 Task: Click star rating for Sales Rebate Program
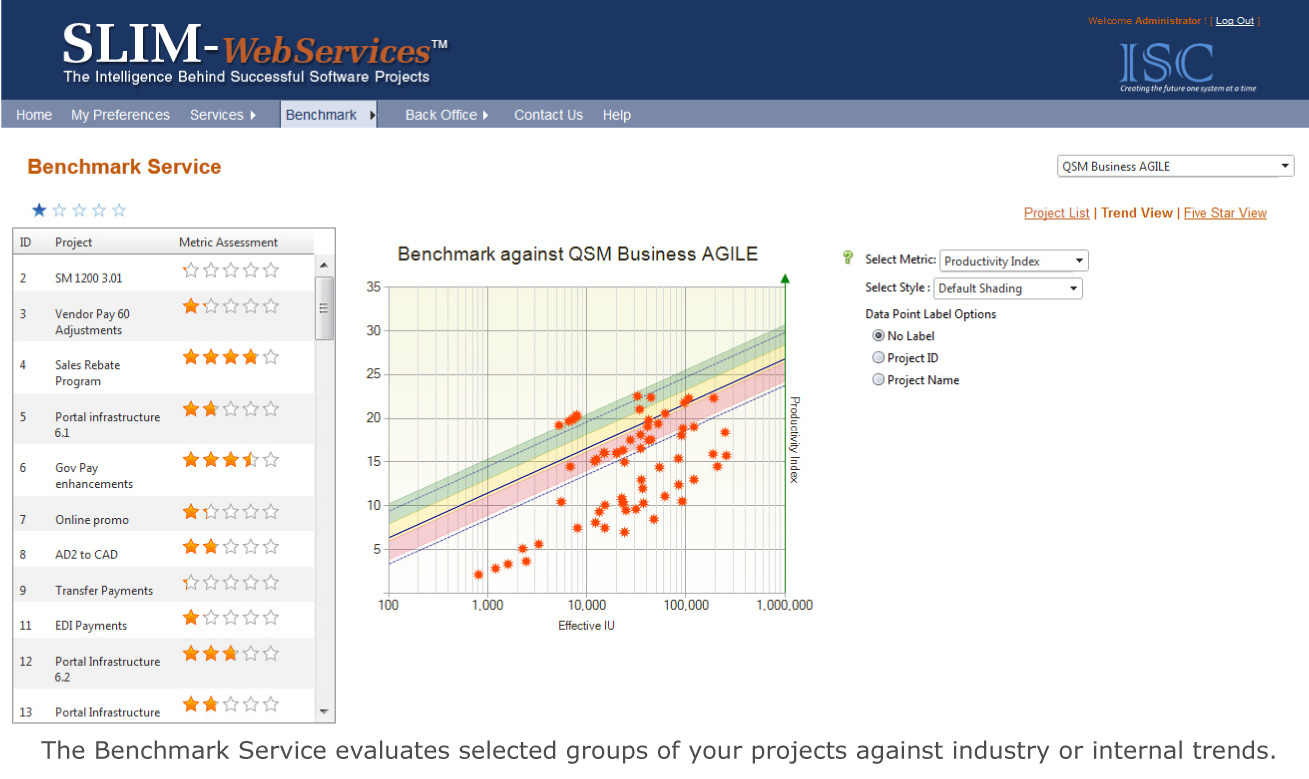pyautogui.click(x=231, y=356)
